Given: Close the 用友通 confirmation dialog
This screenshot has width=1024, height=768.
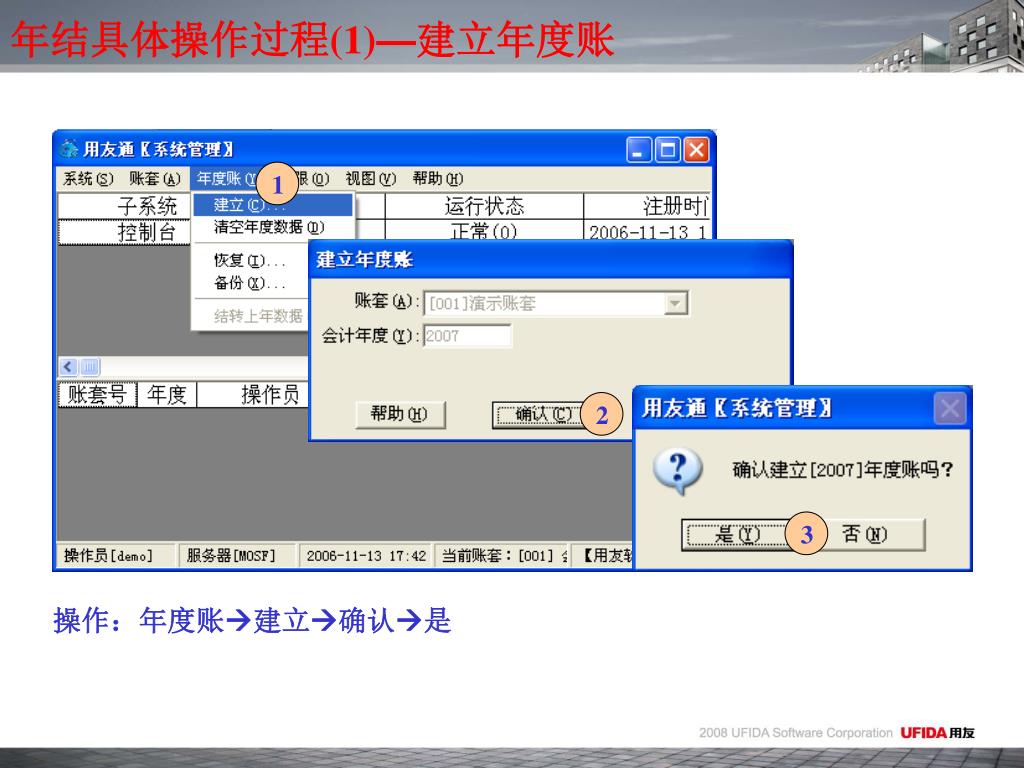Looking at the screenshot, I should point(950,409).
